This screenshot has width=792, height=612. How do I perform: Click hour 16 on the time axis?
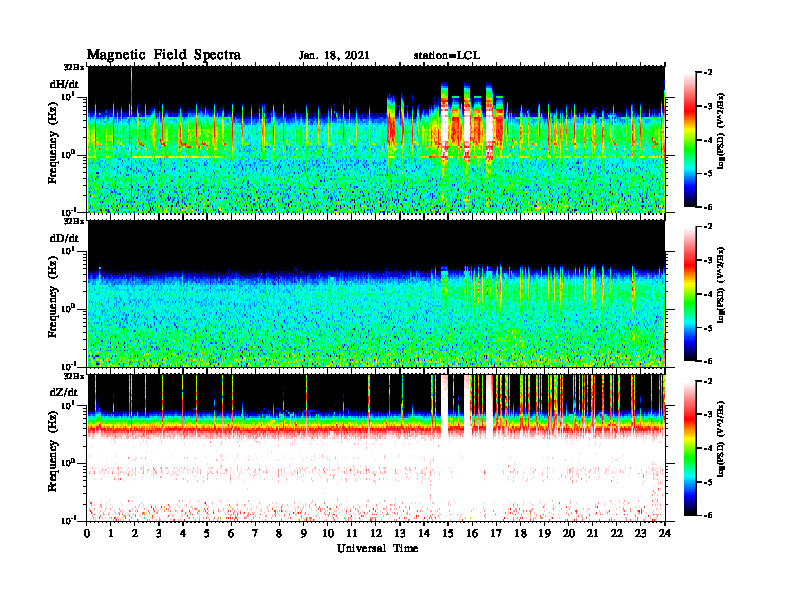tap(472, 533)
